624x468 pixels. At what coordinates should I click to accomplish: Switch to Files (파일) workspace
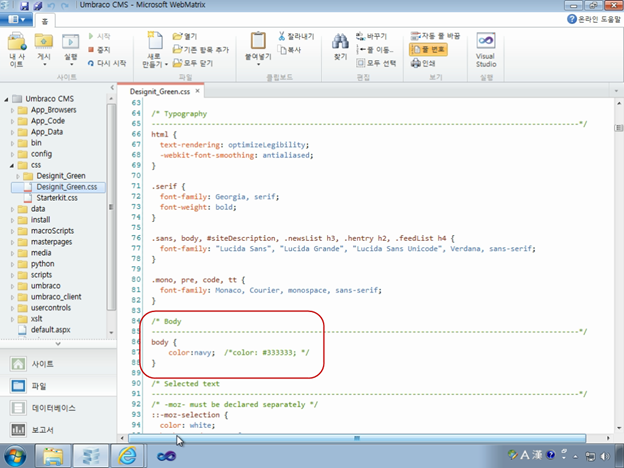(58, 386)
